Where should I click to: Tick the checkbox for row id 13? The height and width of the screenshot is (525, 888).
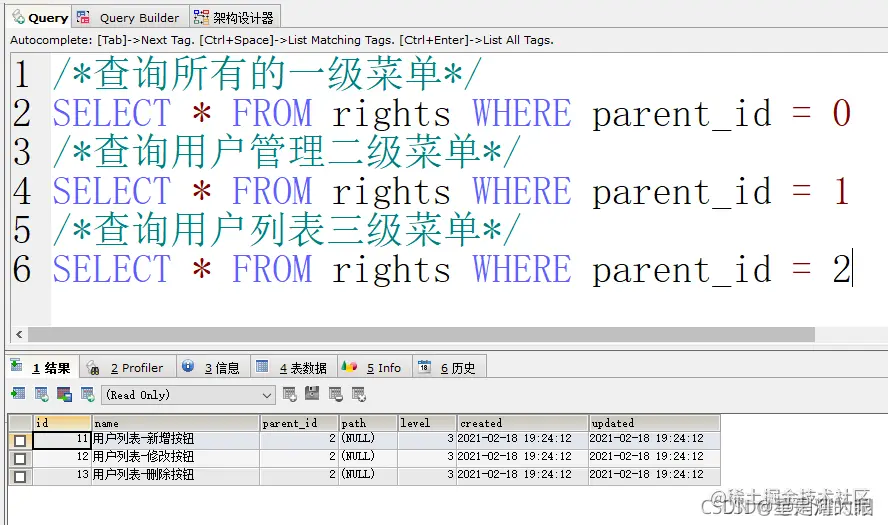[x=20, y=476]
